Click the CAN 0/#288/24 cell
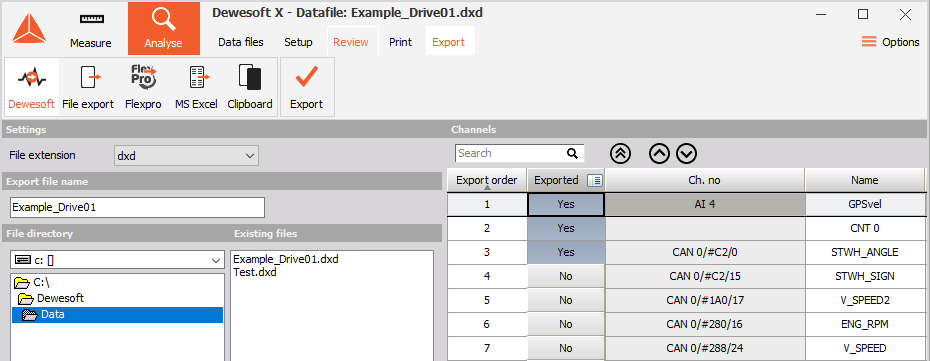The image size is (930, 361). (x=705, y=348)
